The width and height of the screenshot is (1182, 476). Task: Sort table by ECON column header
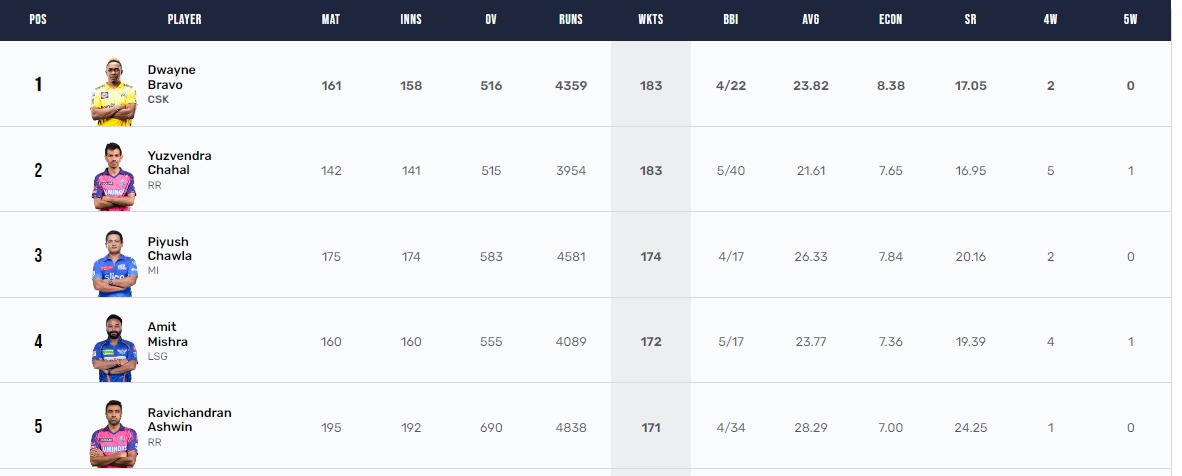tap(890, 20)
